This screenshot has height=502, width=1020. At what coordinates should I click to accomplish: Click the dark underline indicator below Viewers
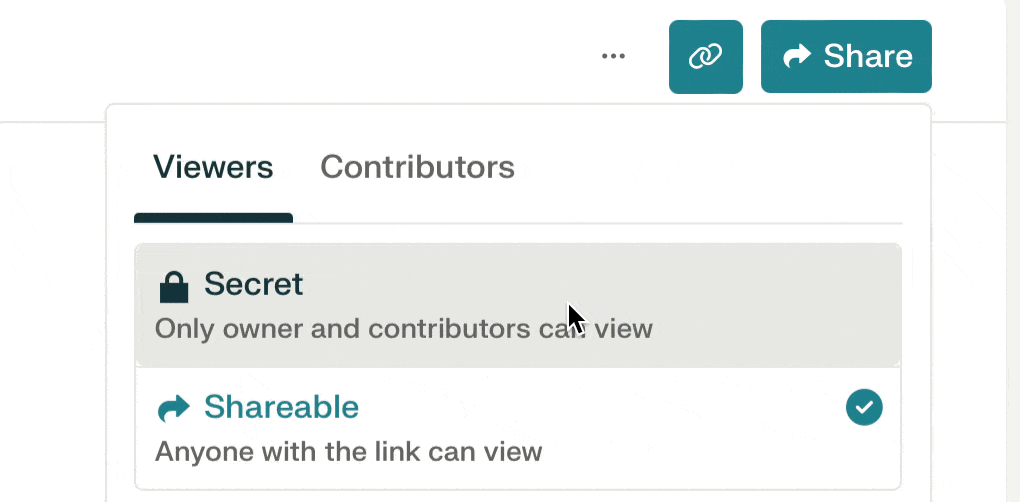point(213,218)
